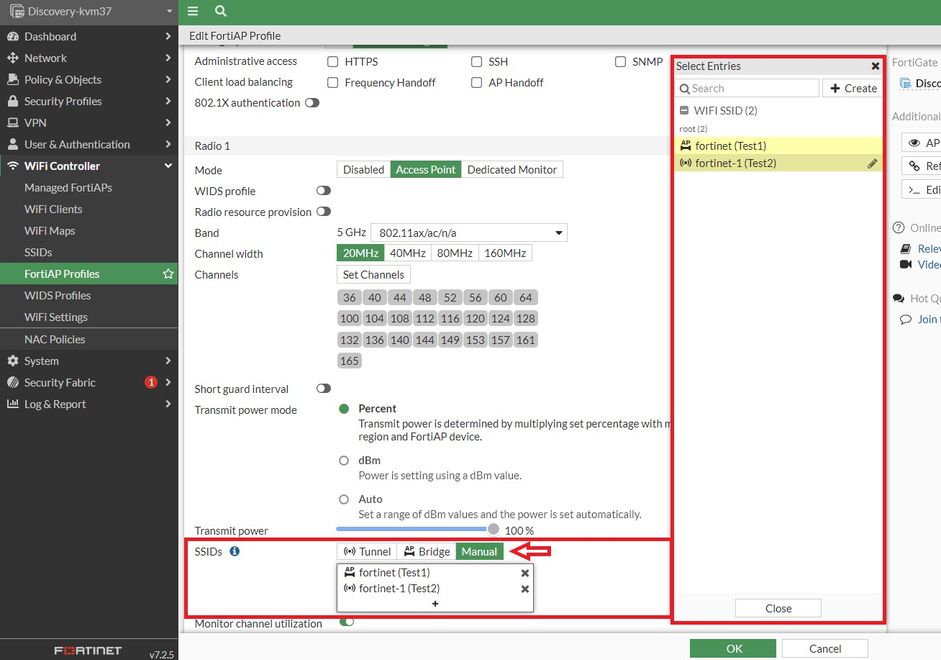Click the pencil edit icon for fortinet-1 (Test2)
This screenshot has width=941, height=660.
pyautogui.click(x=873, y=164)
